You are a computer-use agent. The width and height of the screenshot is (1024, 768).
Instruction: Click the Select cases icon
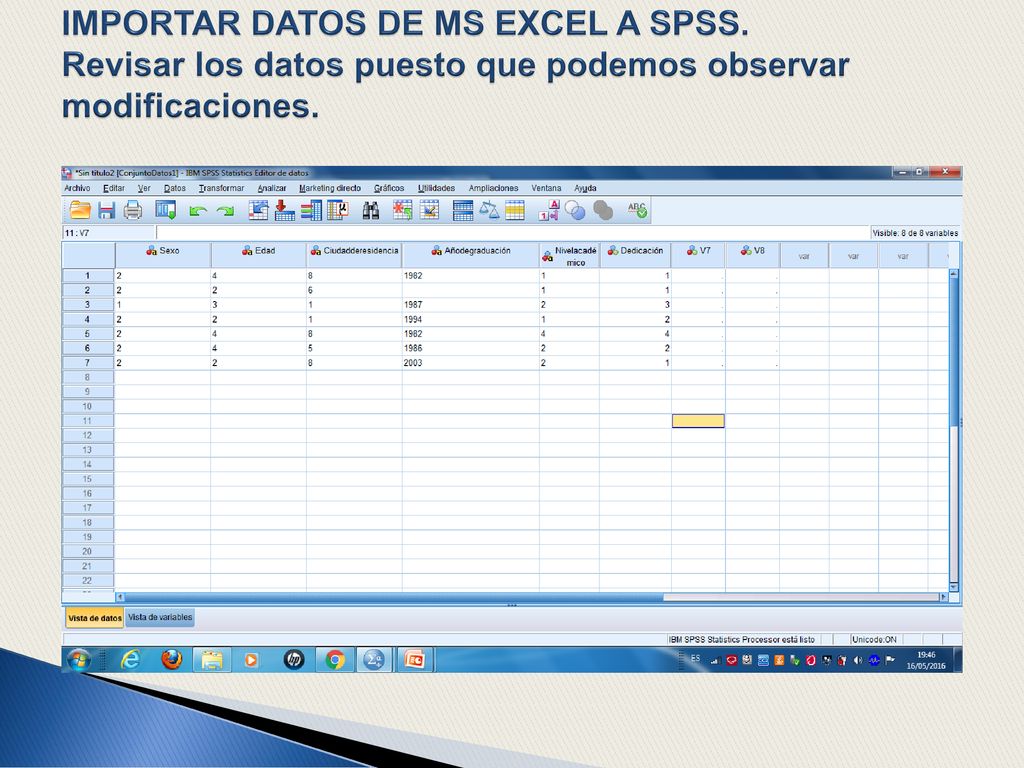coord(515,210)
